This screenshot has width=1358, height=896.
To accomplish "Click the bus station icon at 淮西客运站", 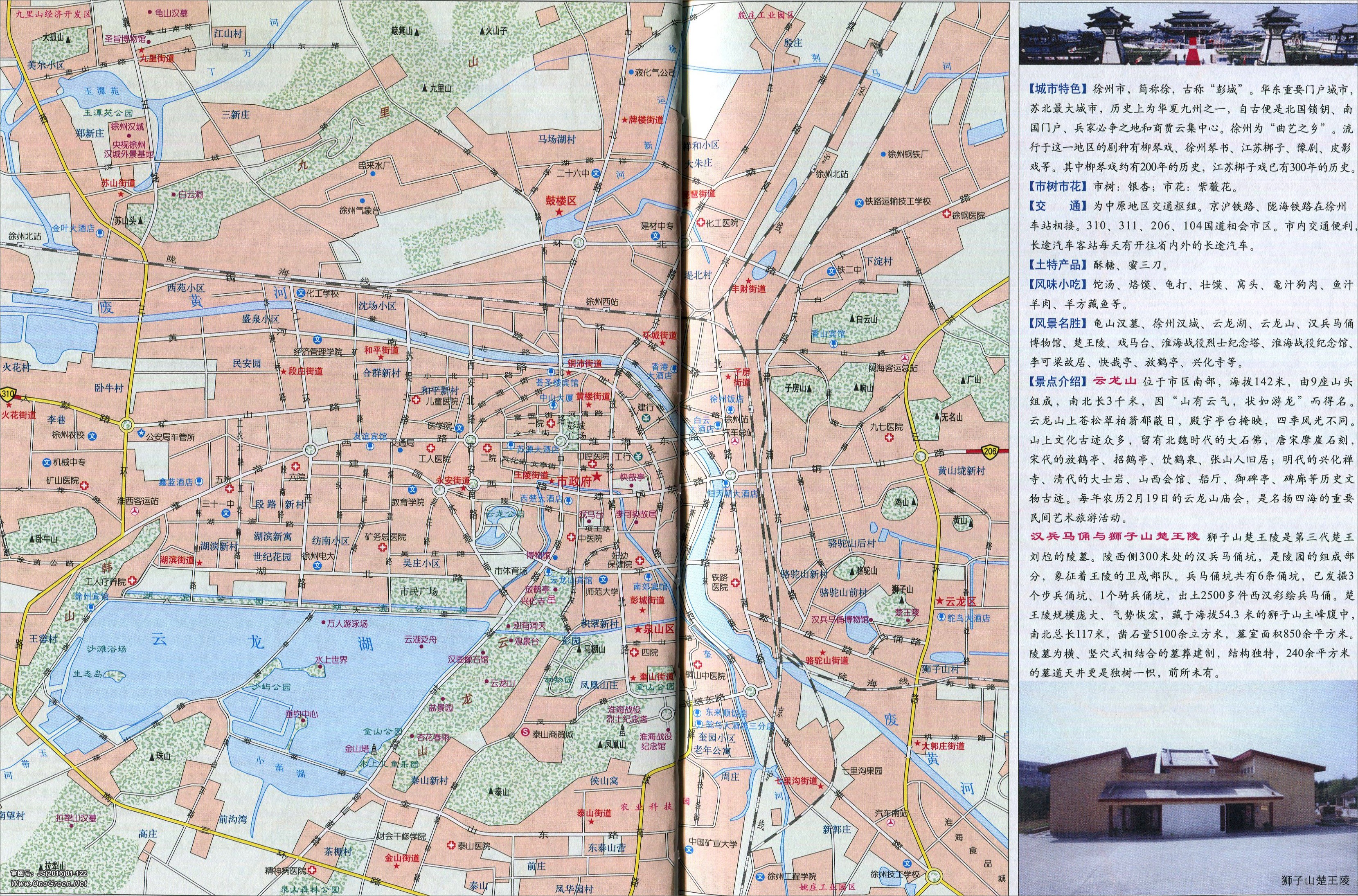I will click(135, 511).
